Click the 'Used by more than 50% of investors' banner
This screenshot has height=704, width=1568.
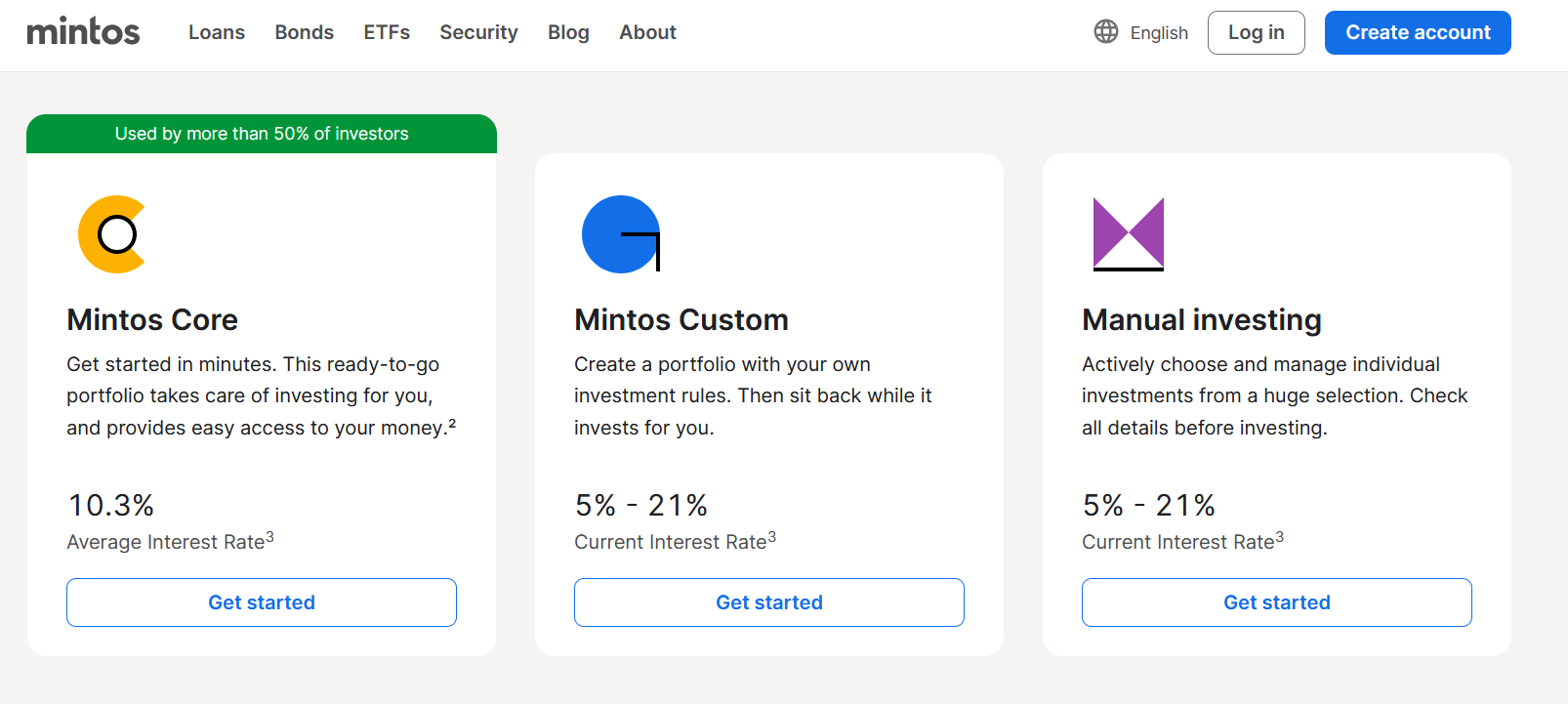(x=262, y=134)
